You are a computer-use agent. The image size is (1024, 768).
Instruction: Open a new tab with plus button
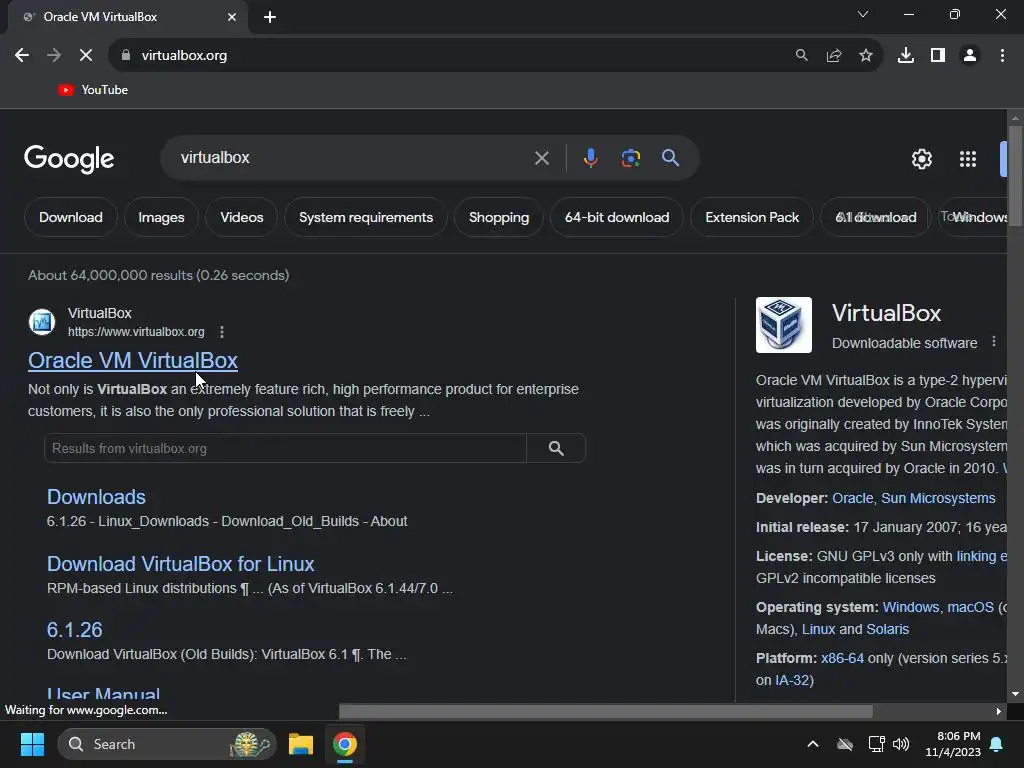pyautogui.click(x=270, y=17)
